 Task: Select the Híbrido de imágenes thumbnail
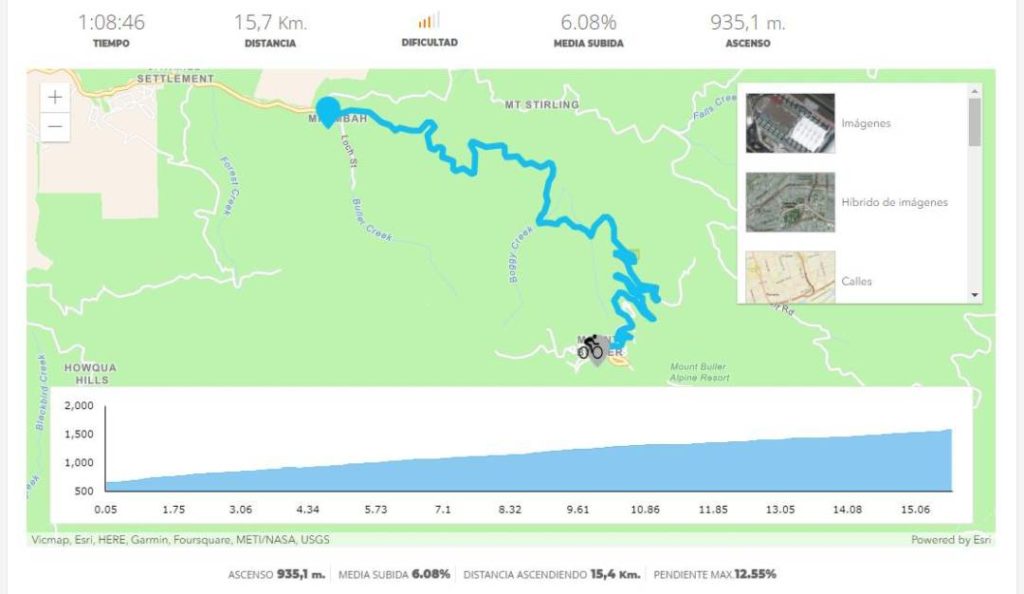point(790,202)
